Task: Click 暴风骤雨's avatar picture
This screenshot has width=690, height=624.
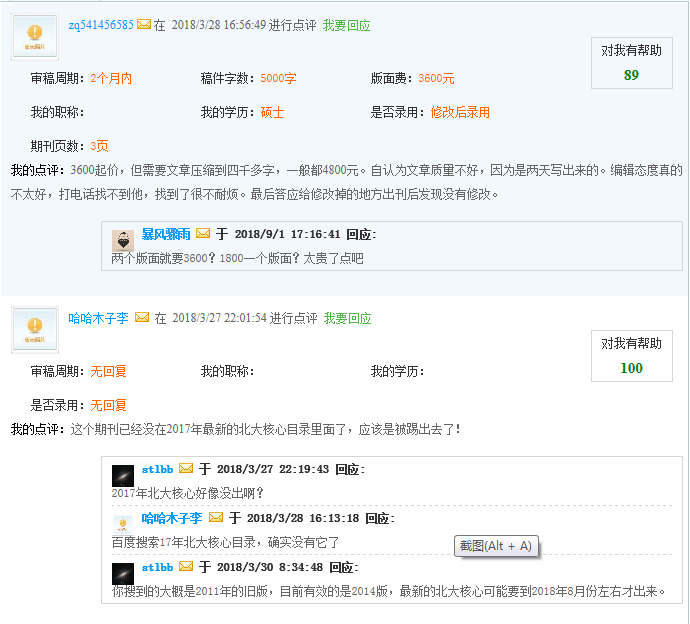Action: (123, 240)
